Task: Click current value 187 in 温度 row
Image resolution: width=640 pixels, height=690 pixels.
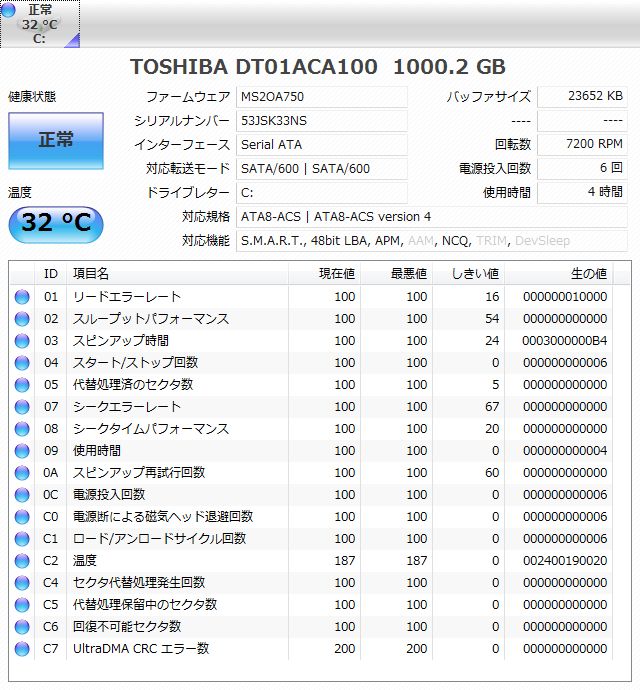Action: click(x=345, y=561)
